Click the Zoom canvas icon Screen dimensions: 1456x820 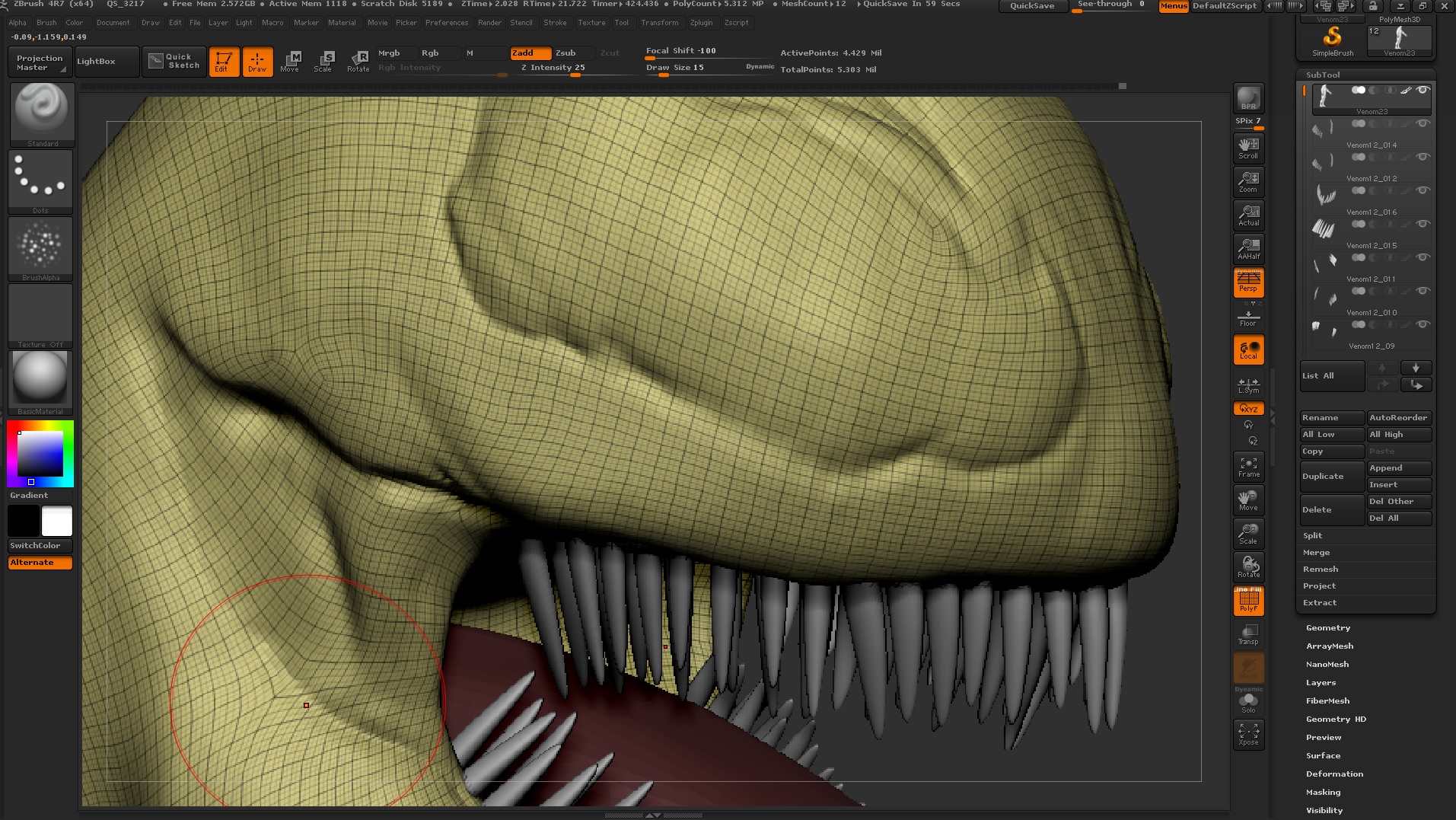pos(1248,182)
